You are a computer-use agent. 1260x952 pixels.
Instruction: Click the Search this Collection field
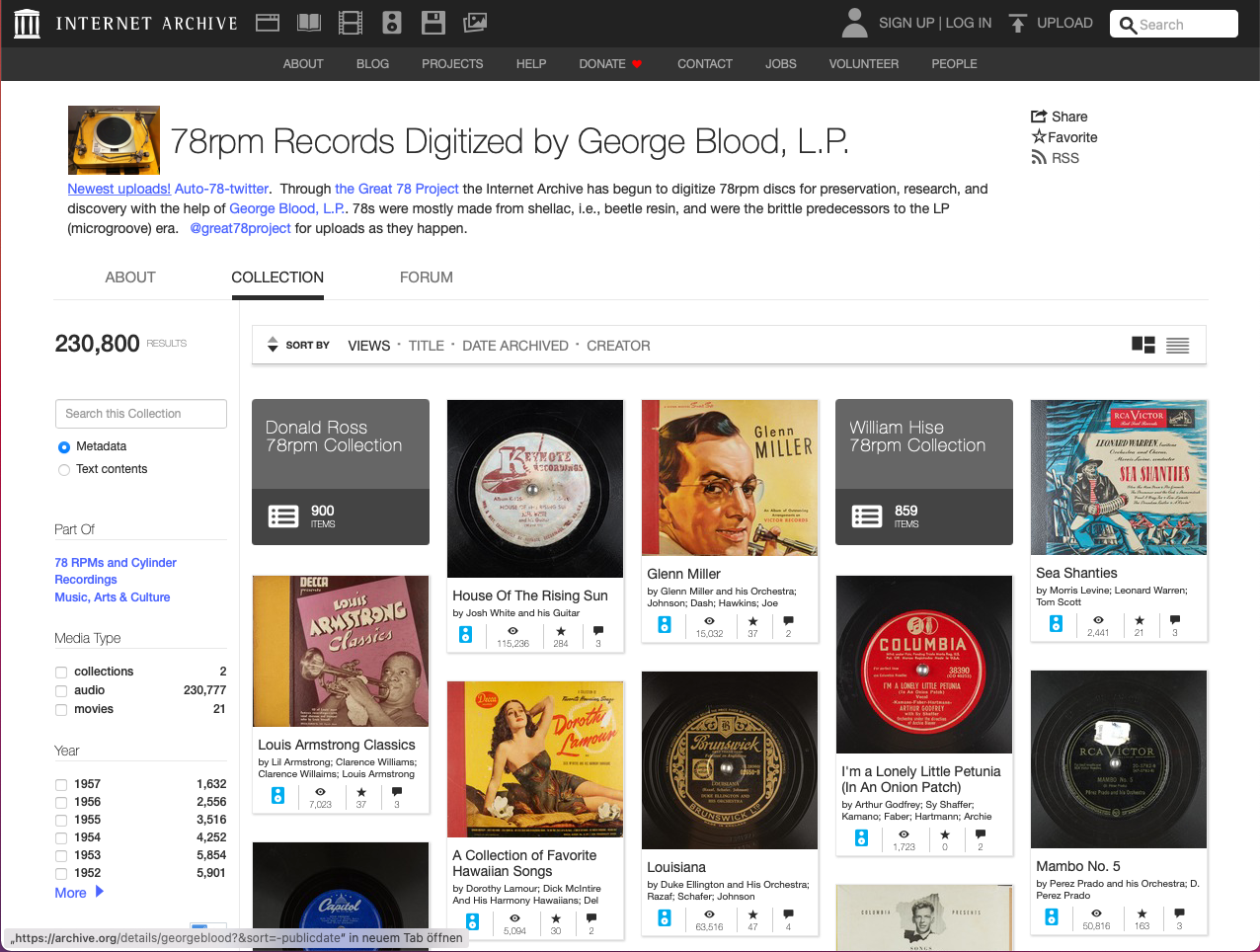coord(141,414)
